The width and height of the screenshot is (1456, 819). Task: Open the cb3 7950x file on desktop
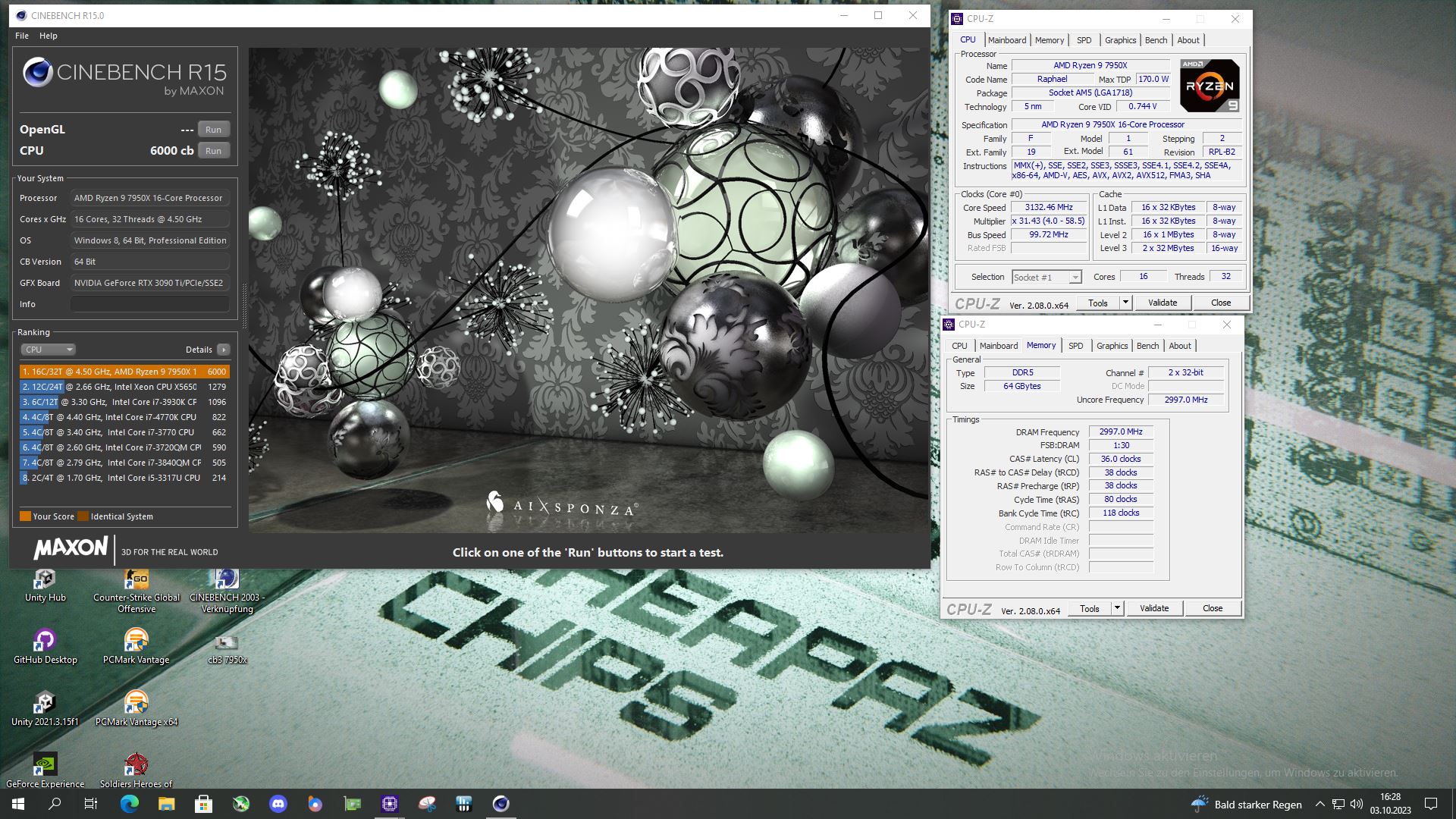[227, 650]
